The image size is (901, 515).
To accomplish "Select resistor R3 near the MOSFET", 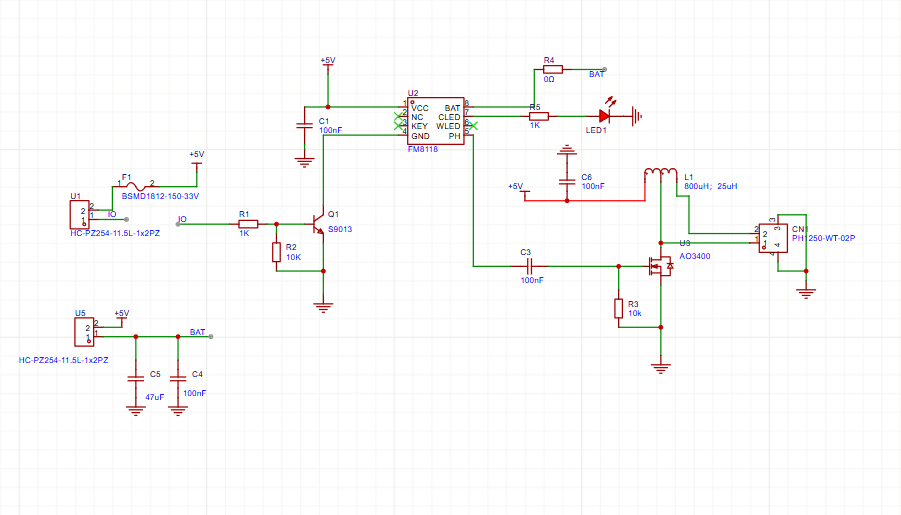I will coord(619,309).
